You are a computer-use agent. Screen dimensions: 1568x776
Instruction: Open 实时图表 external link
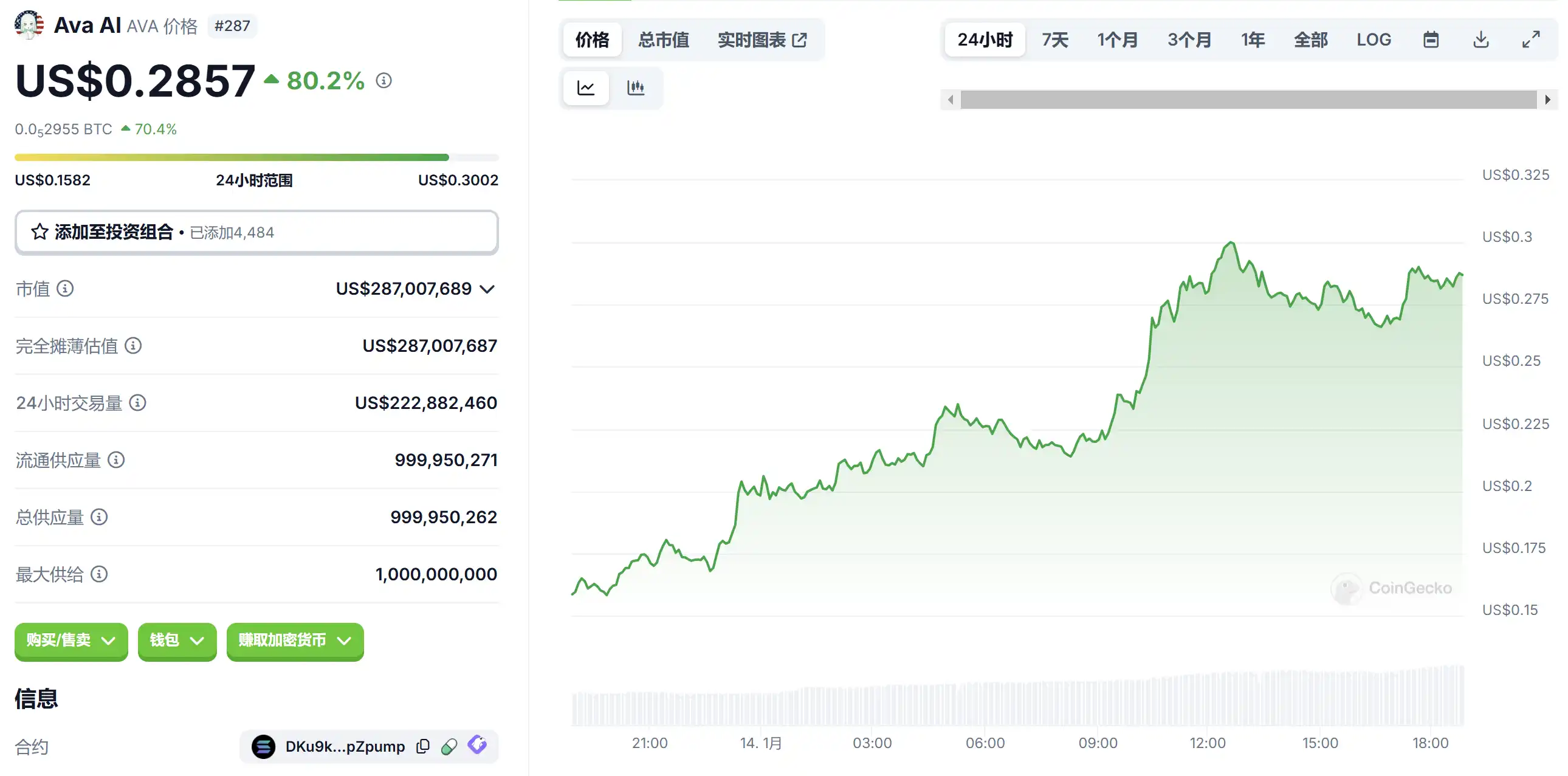tap(762, 40)
